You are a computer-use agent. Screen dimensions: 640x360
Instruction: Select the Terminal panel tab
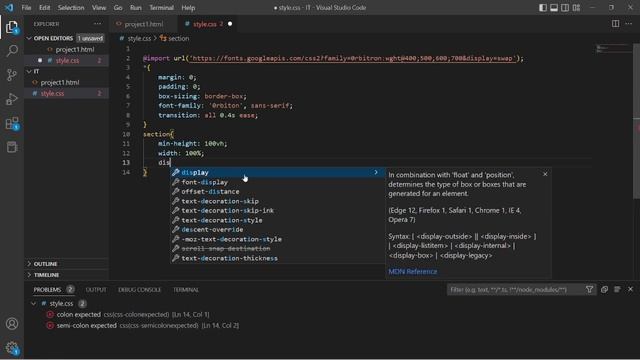(x=186, y=289)
